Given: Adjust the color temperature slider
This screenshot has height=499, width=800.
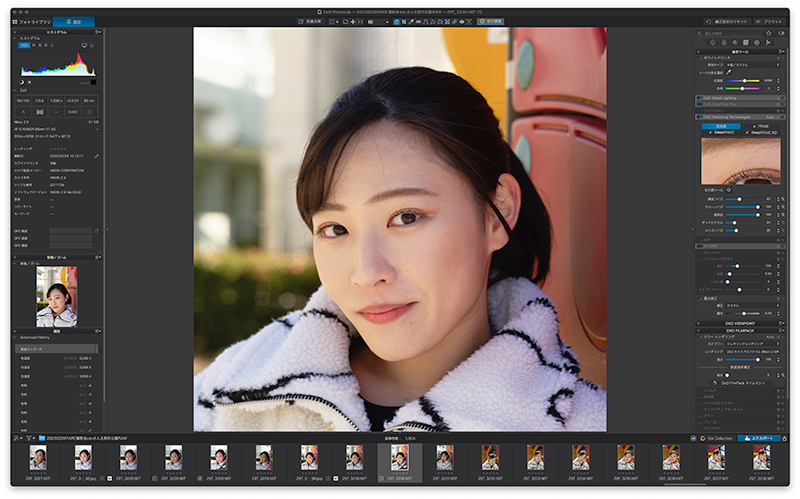Looking at the screenshot, I should point(742,81).
